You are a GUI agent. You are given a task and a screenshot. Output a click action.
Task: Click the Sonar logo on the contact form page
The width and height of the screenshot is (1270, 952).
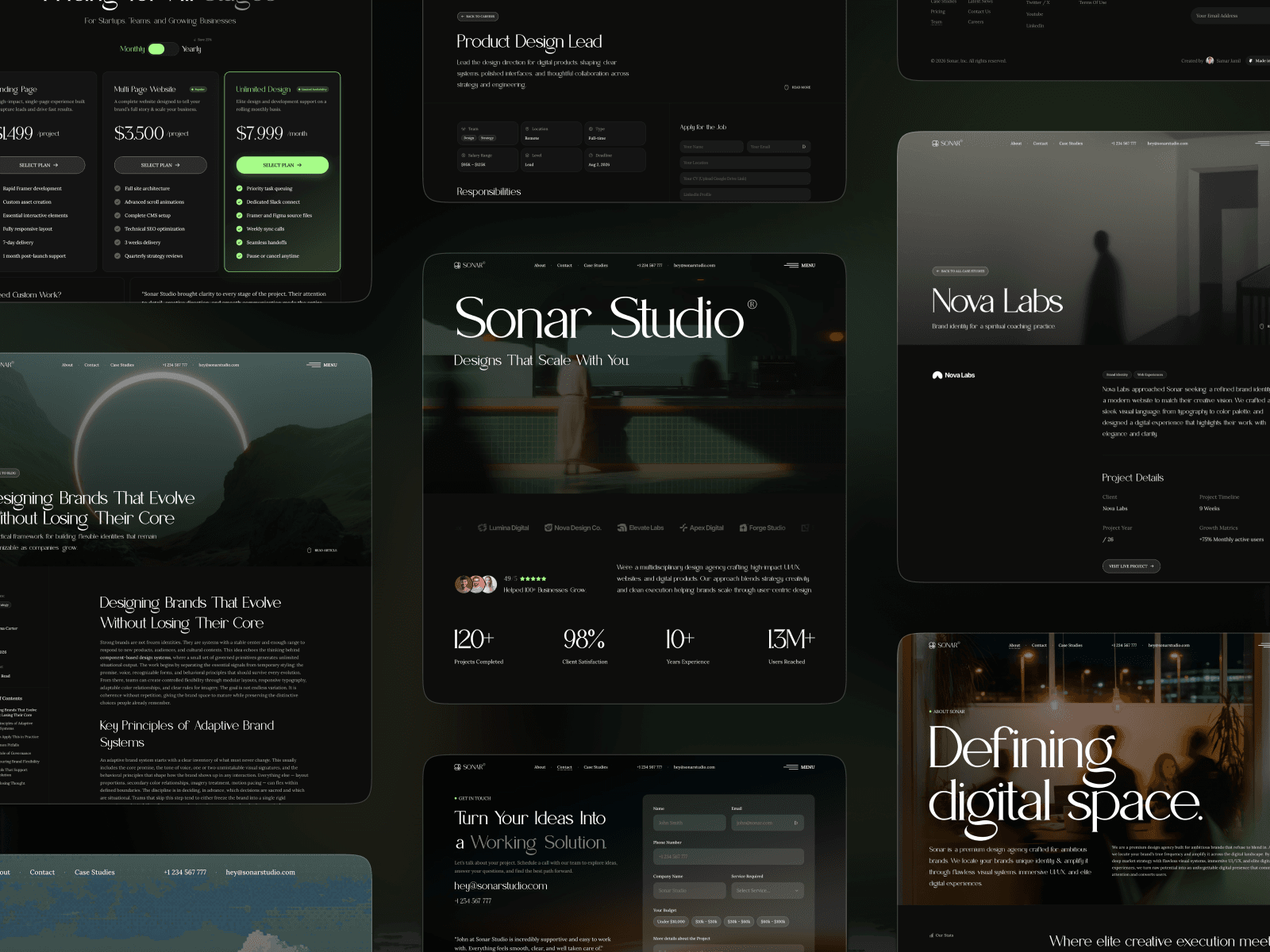pyautogui.click(x=469, y=767)
